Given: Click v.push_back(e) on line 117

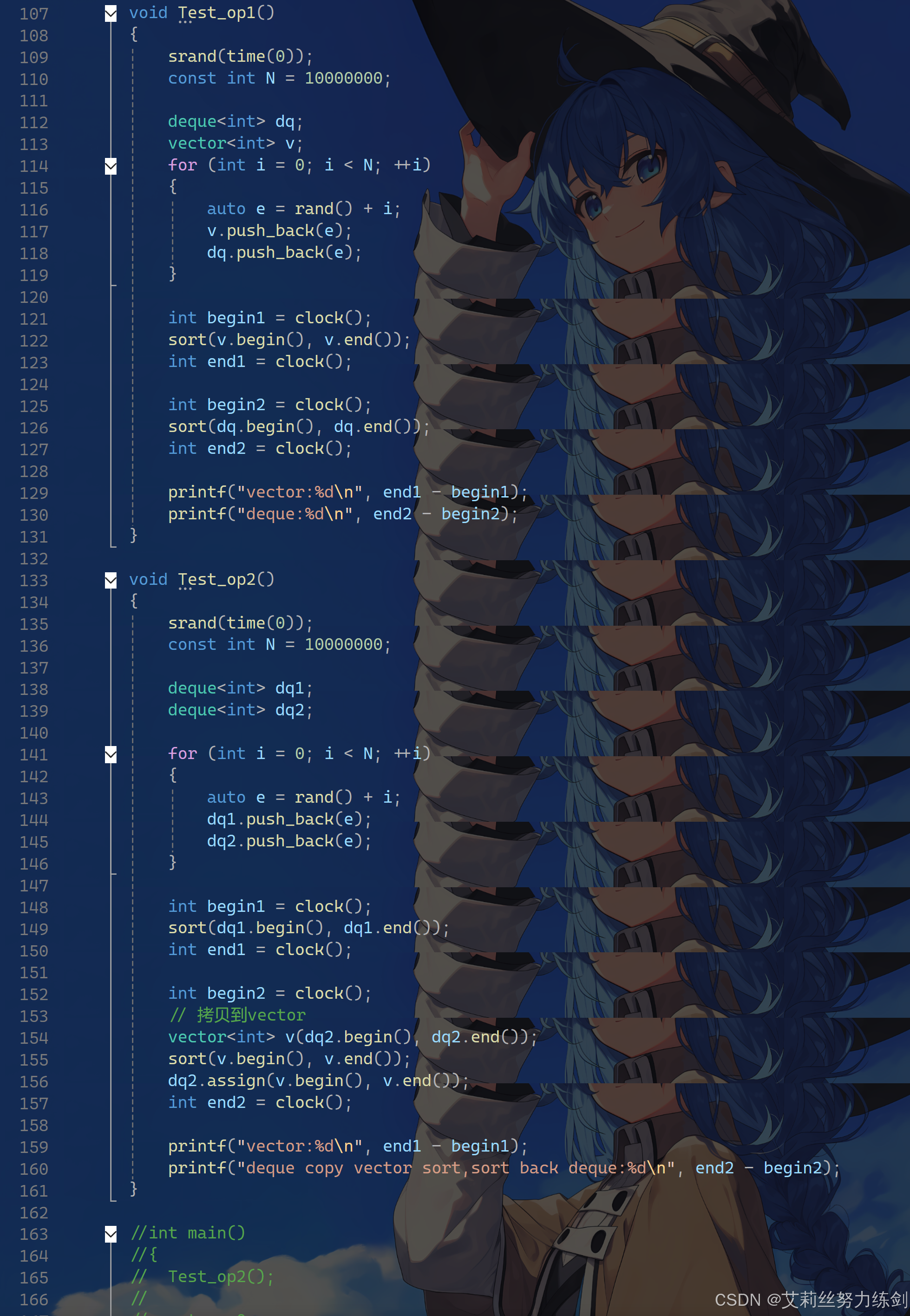Looking at the screenshot, I should tap(278, 230).
